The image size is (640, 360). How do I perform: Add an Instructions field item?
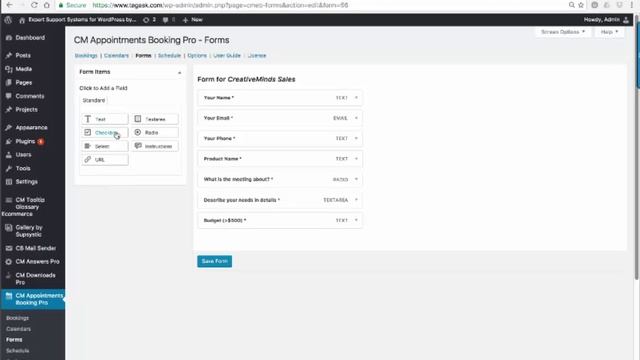click(155, 146)
